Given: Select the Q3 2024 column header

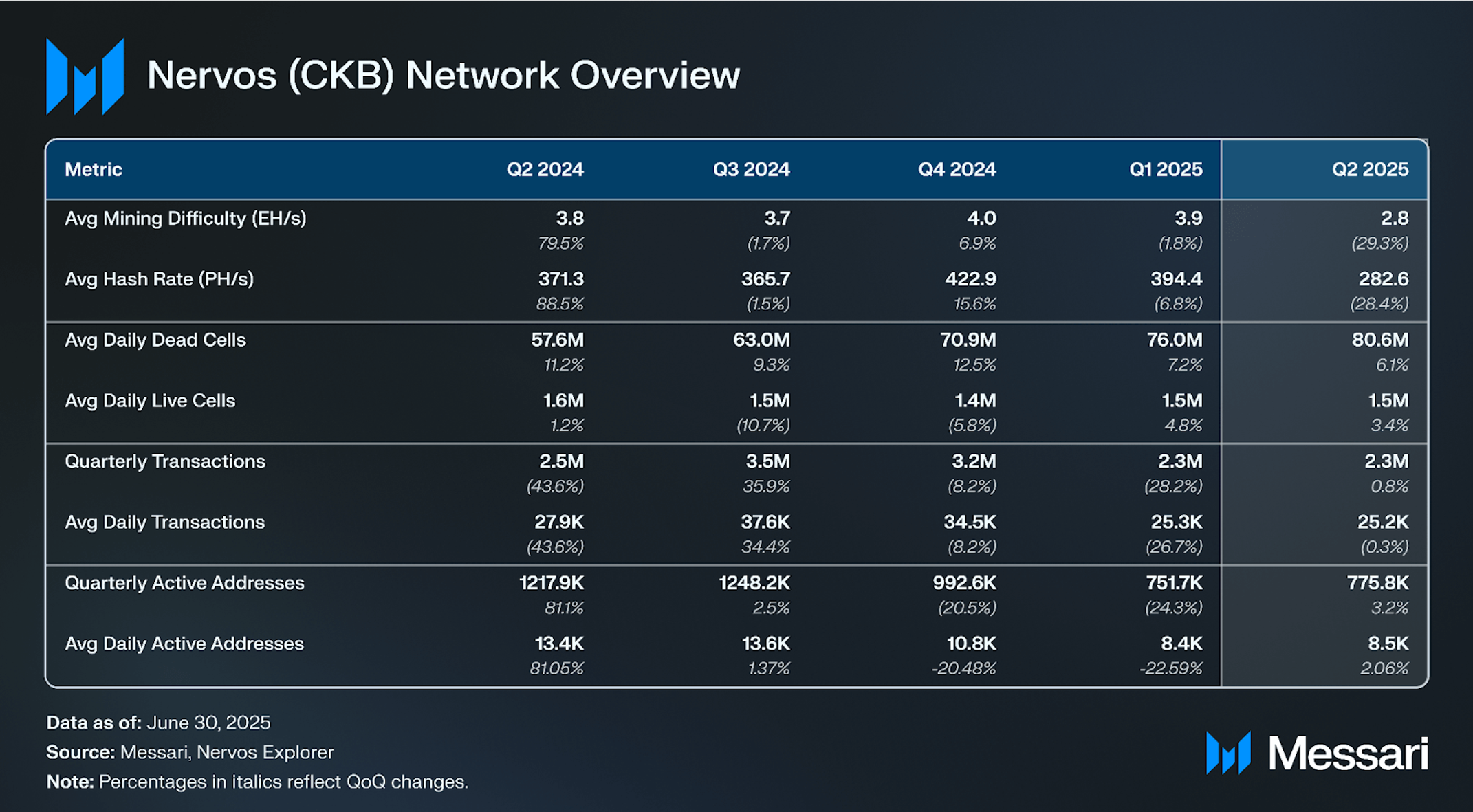Looking at the screenshot, I should [x=751, y=169].
